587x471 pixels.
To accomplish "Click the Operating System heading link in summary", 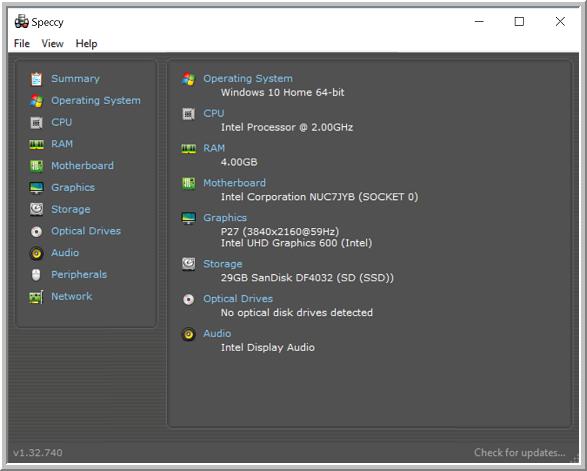I will coord(248,79).
